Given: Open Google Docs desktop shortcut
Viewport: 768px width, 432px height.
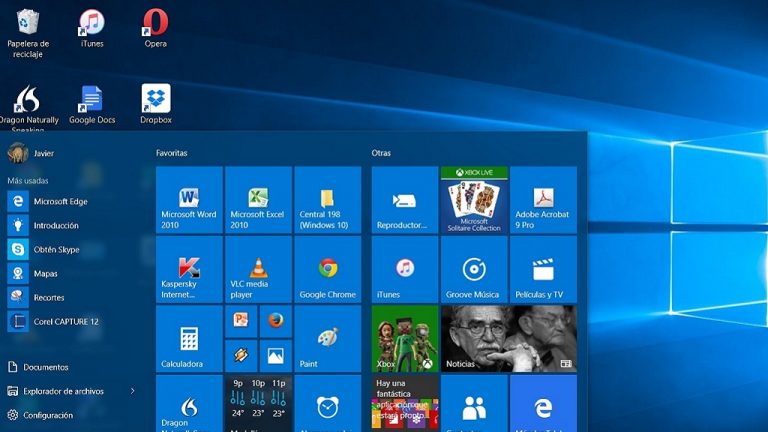Looking at the screenshot, I should click(92, 104).
